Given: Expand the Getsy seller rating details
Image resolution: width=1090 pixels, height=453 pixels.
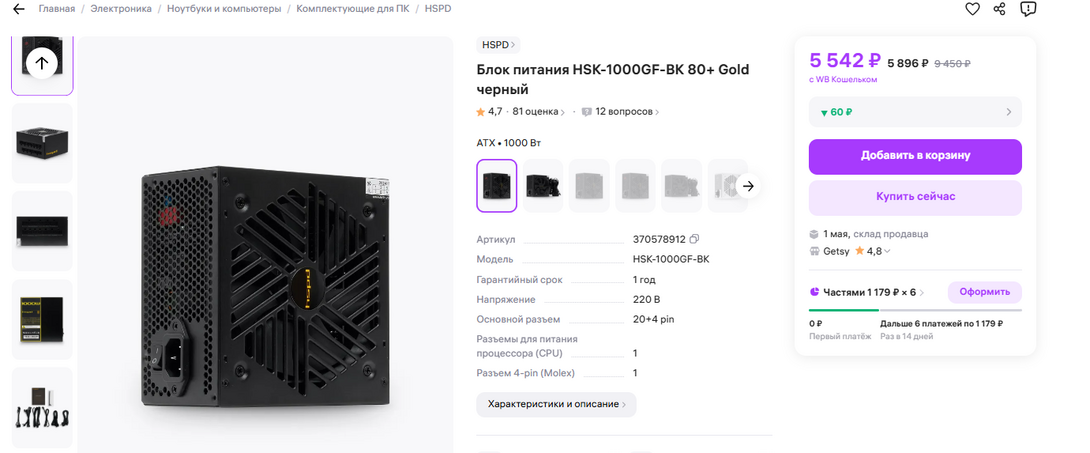Looking at the screenshot, I should [889, 251].
